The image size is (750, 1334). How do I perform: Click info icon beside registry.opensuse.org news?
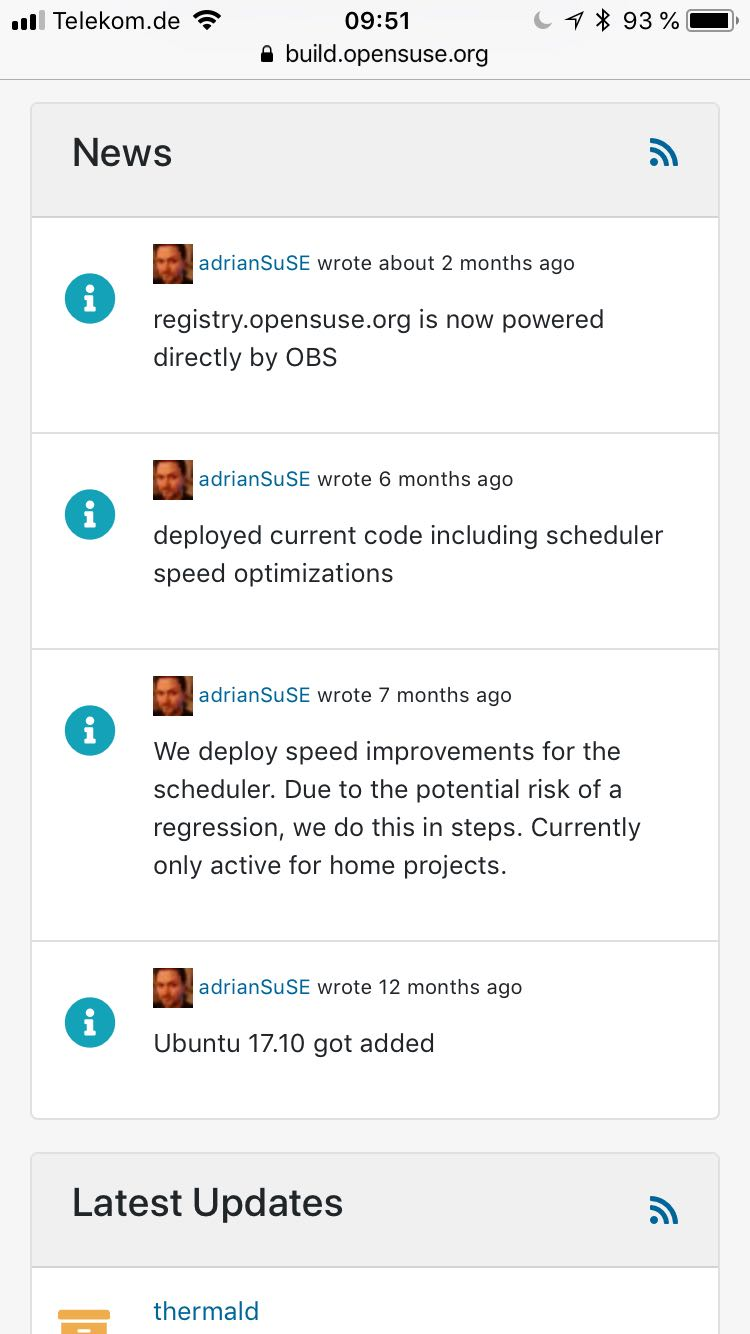[90, 299]
